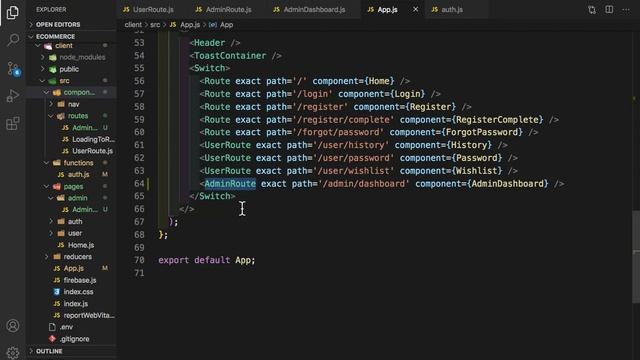Switch to the UserRoute.js tab
This screenshot has width=640, height=360.
(148, 9)
